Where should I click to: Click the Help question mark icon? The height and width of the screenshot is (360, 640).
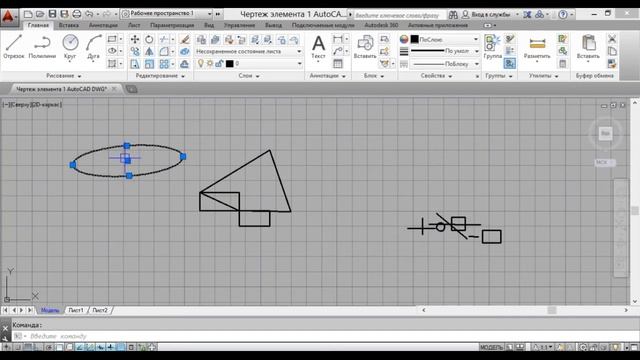tap(563, 14)
